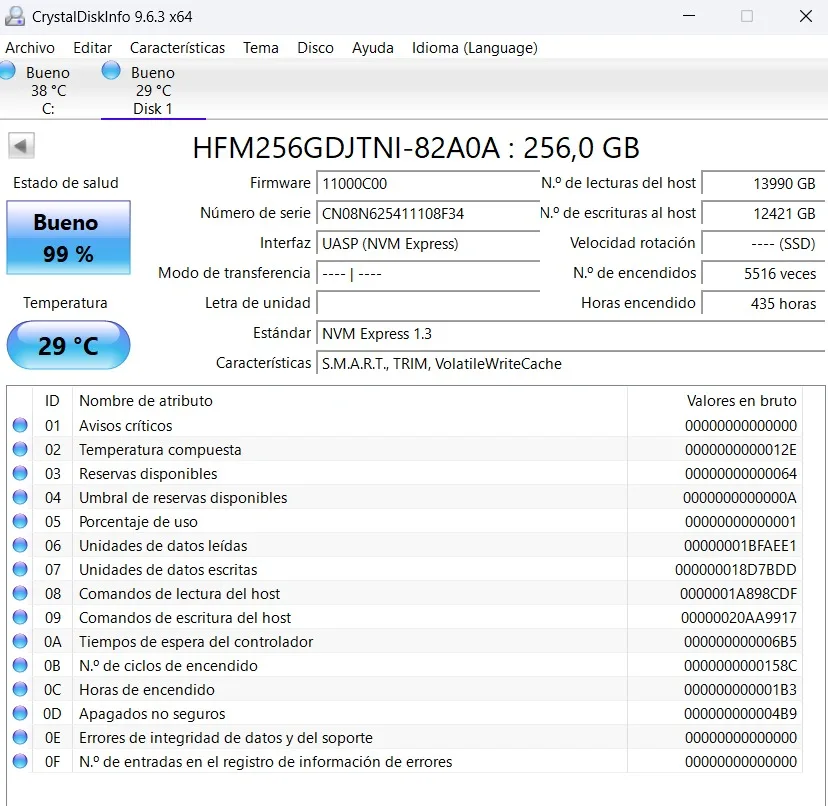
Task: Minimize the CrystalDiskInfo window
Action: point(689,16)
